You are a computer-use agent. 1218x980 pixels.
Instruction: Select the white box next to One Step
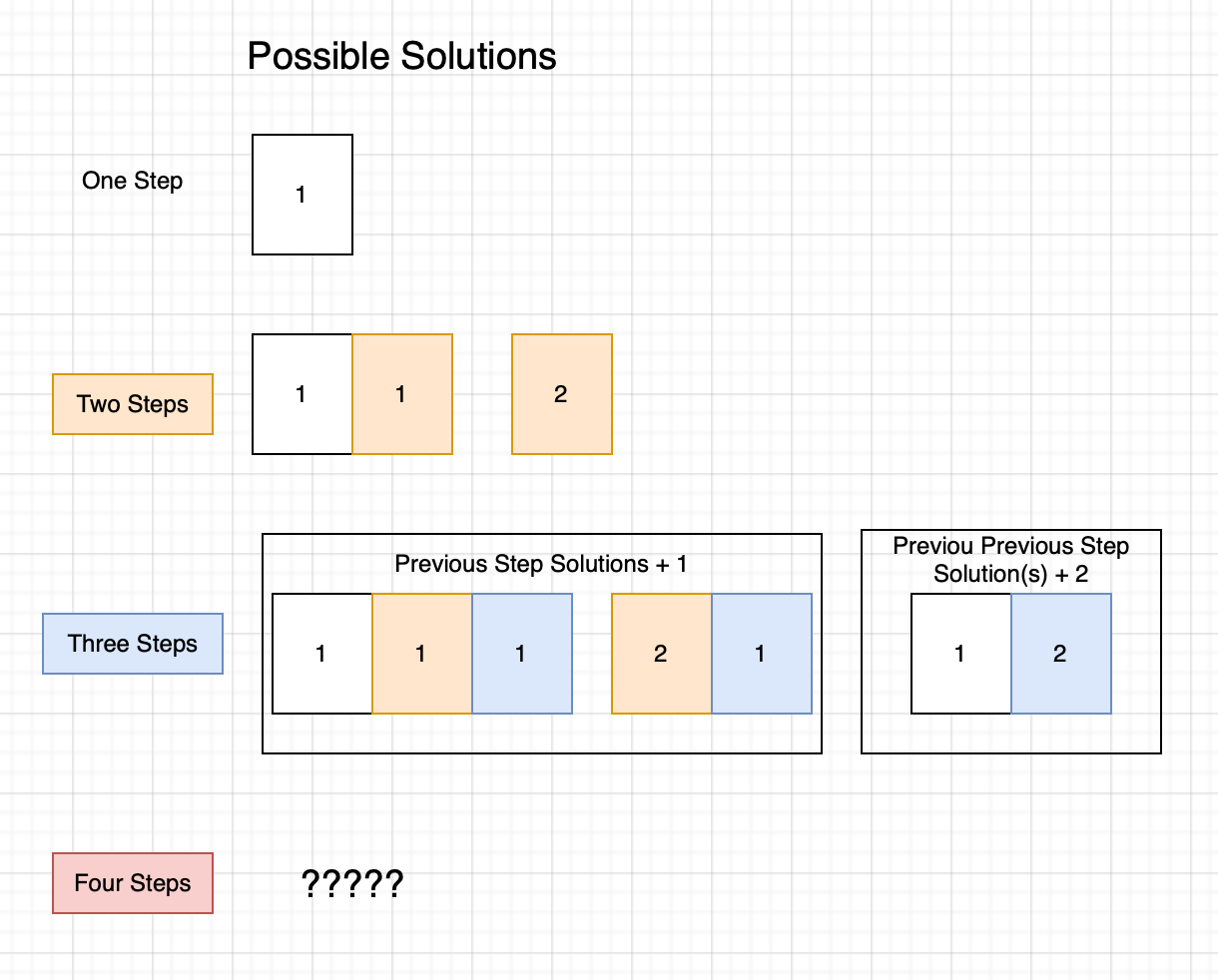[303, 195]
